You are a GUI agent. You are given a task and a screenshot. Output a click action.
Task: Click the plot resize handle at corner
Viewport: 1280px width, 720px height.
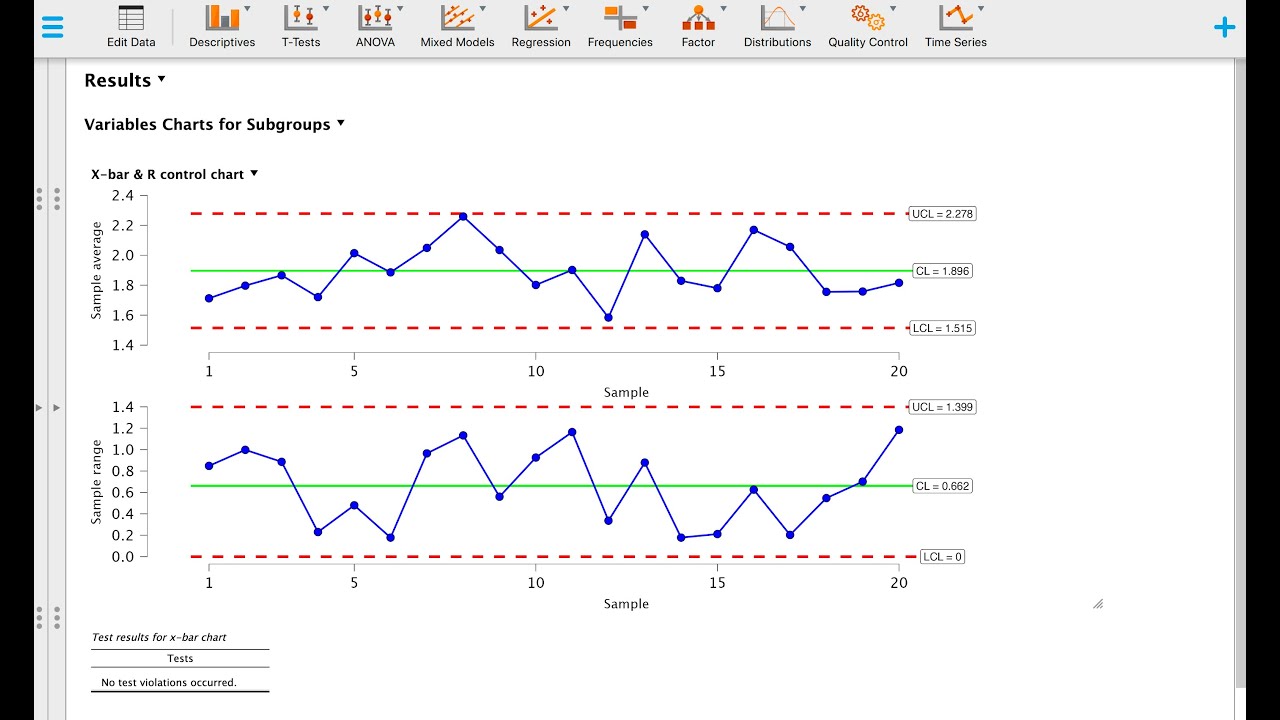1098,604
